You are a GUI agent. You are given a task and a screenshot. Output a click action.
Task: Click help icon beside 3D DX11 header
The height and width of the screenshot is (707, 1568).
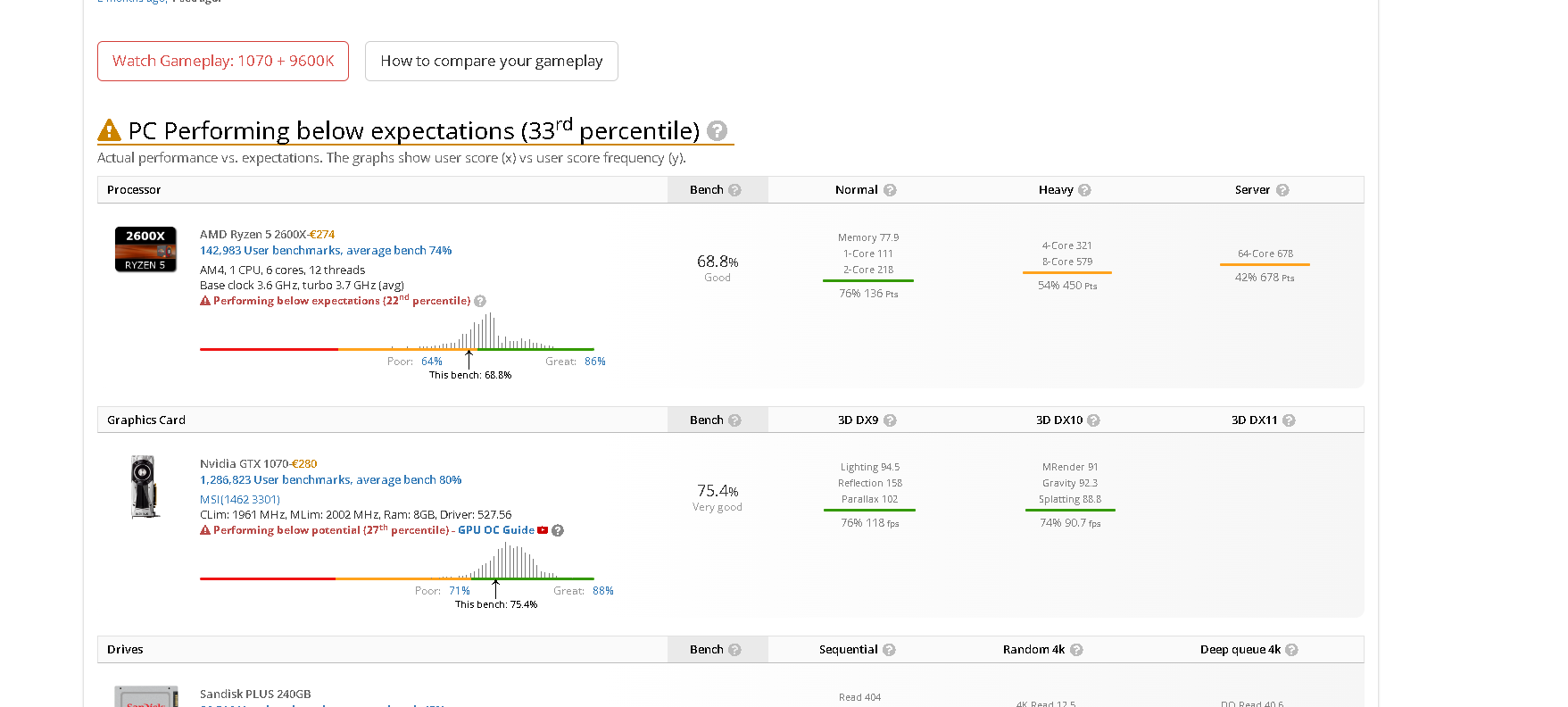coord(1289,420)
